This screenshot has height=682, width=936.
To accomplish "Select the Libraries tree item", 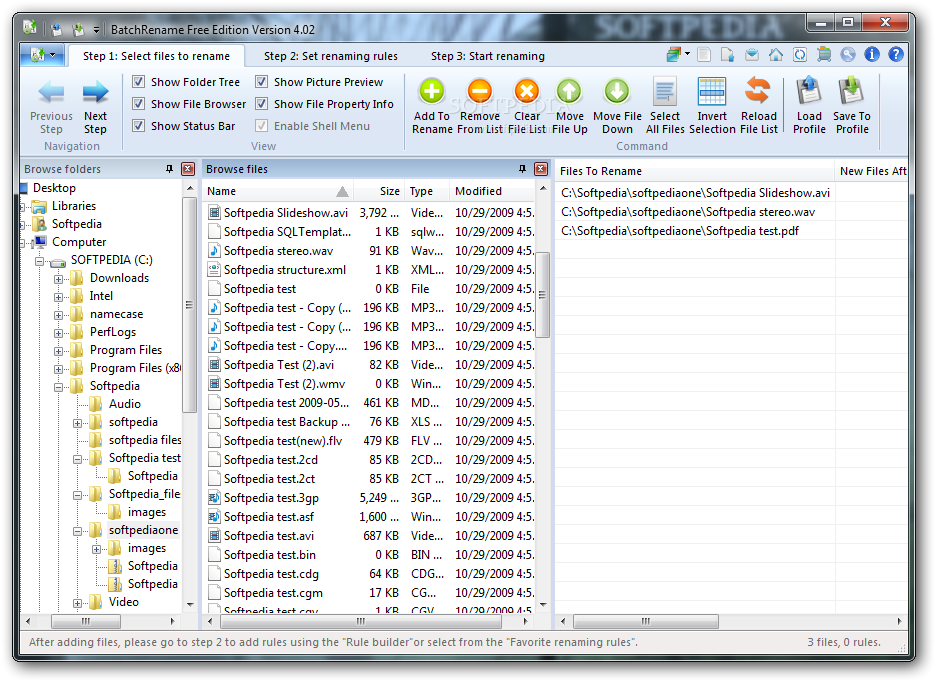I will click(x=73, y=206).
